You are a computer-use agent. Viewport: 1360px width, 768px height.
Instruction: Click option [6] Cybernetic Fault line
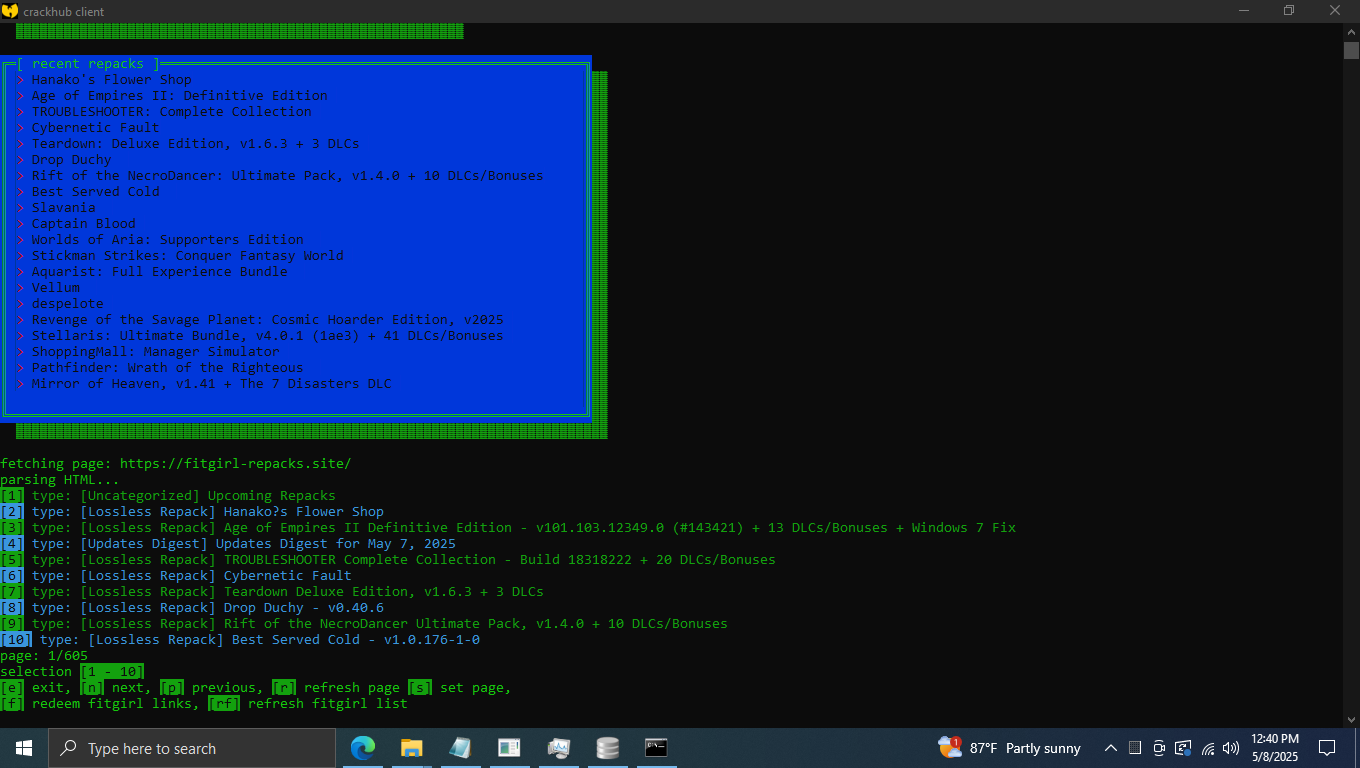pyautogui.click(x=176, y=575)
